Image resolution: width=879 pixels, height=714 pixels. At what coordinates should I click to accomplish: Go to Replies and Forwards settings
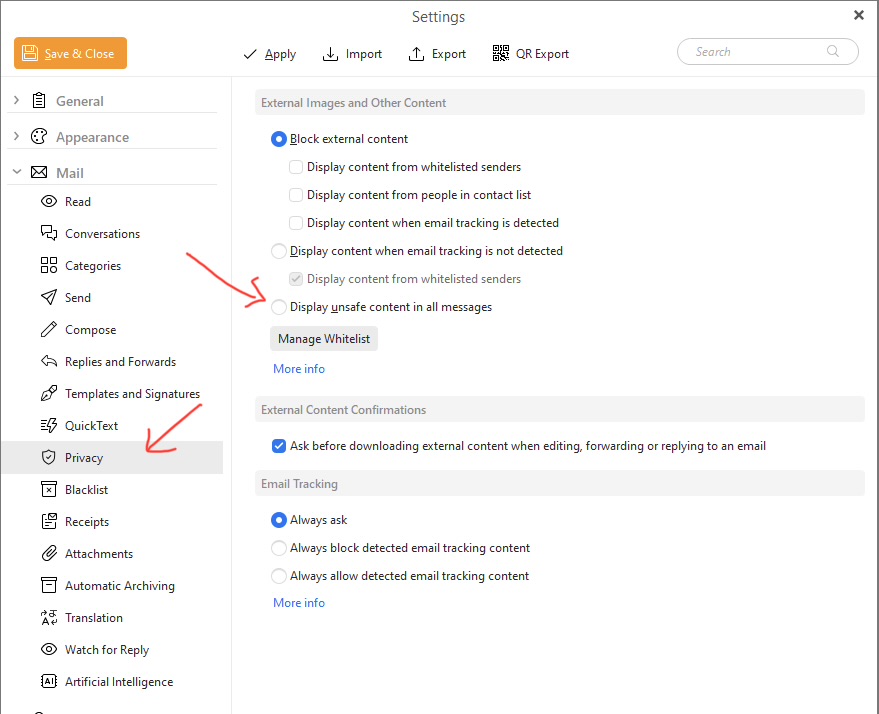click(120, 362)
